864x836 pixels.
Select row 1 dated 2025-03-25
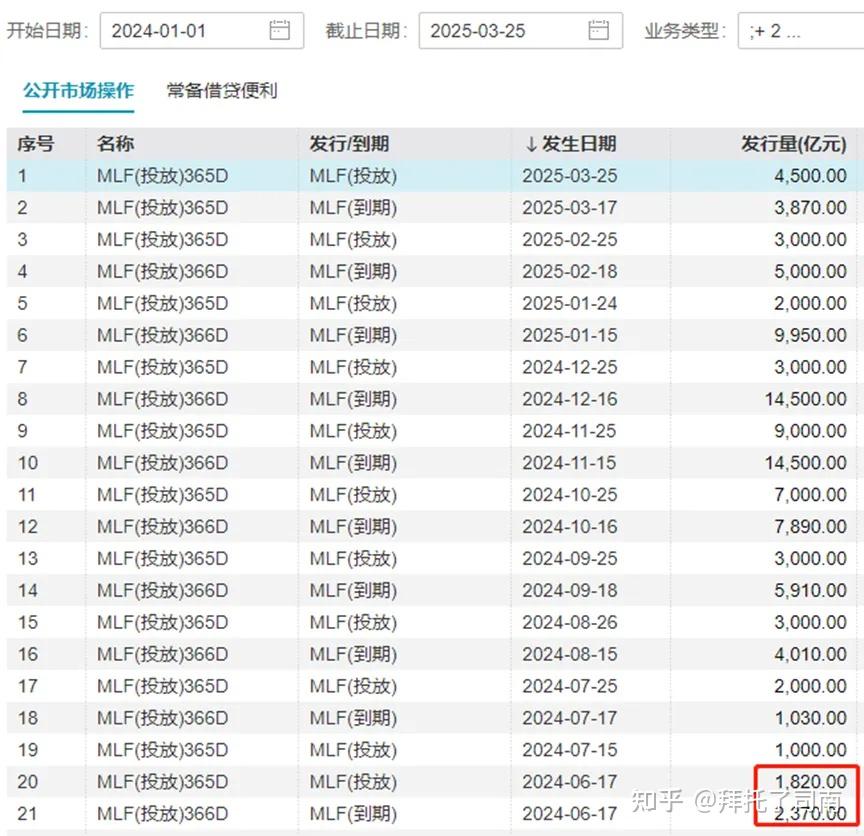pyautogui.click(x=400, y=175)
